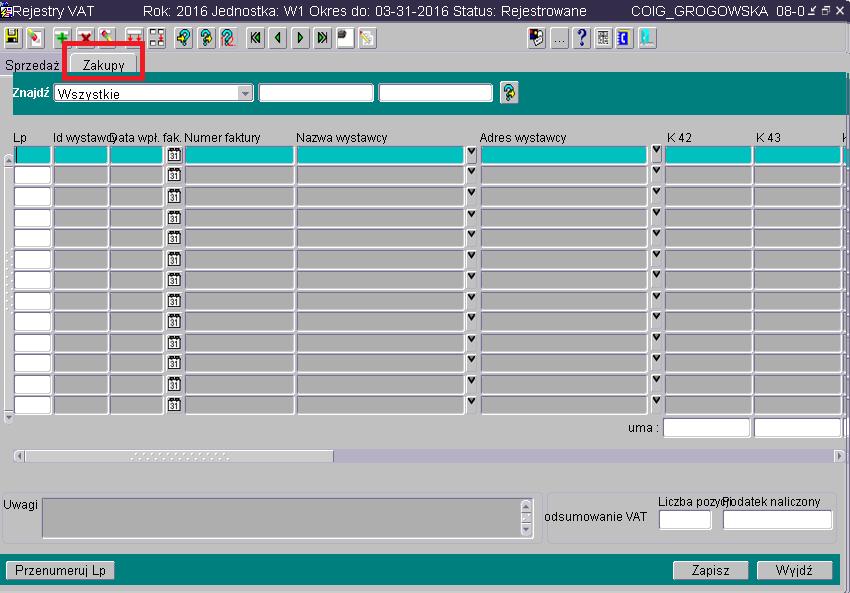Expand Nazwa wystawcy arrow in second table row
Image resolution: width=850 pixels, height=593 pixels.
[x=471, y=175]
